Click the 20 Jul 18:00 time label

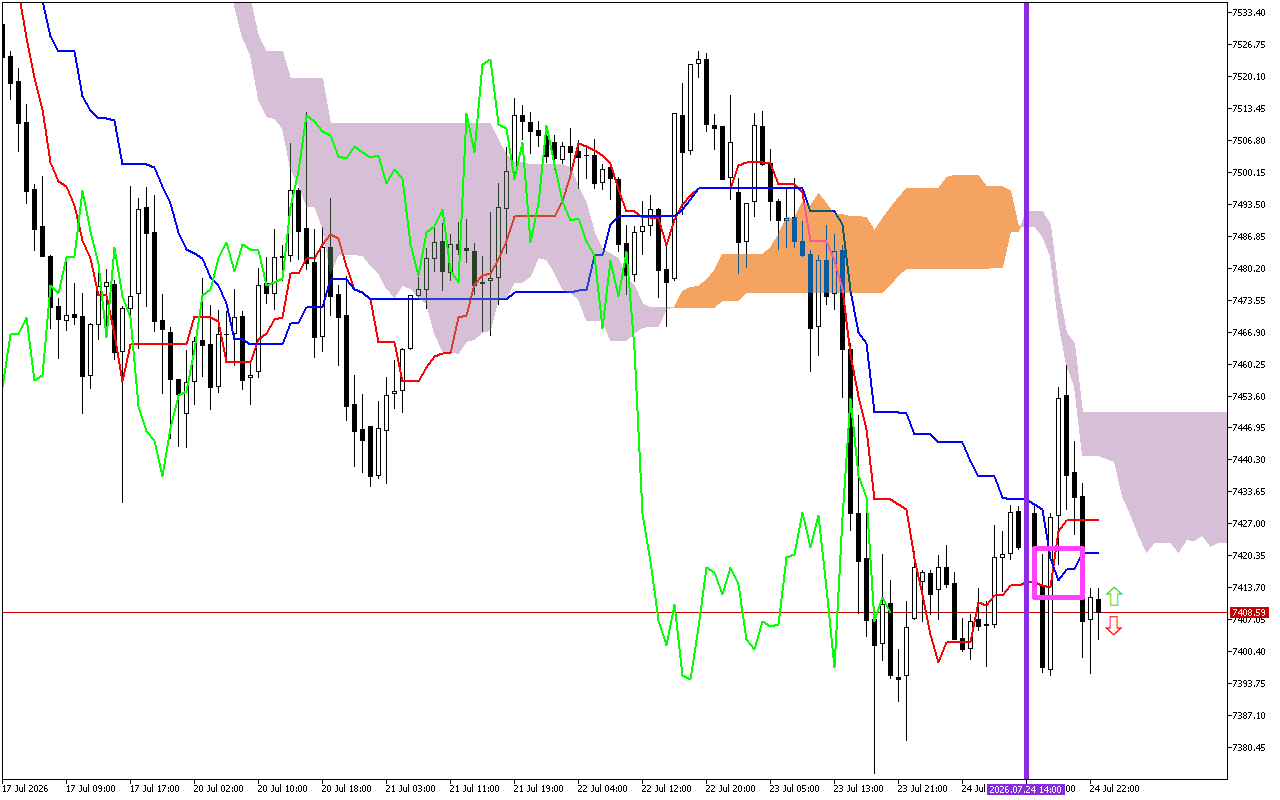pos(348,789)
